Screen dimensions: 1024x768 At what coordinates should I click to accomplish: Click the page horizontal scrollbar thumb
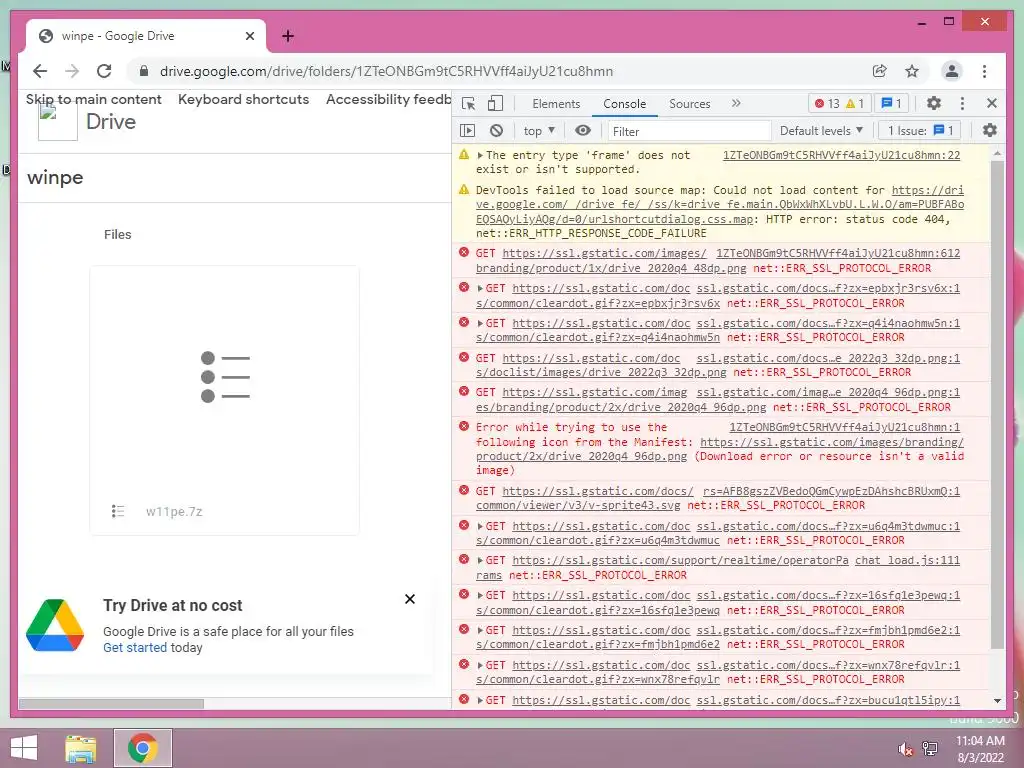pos(111,703)
